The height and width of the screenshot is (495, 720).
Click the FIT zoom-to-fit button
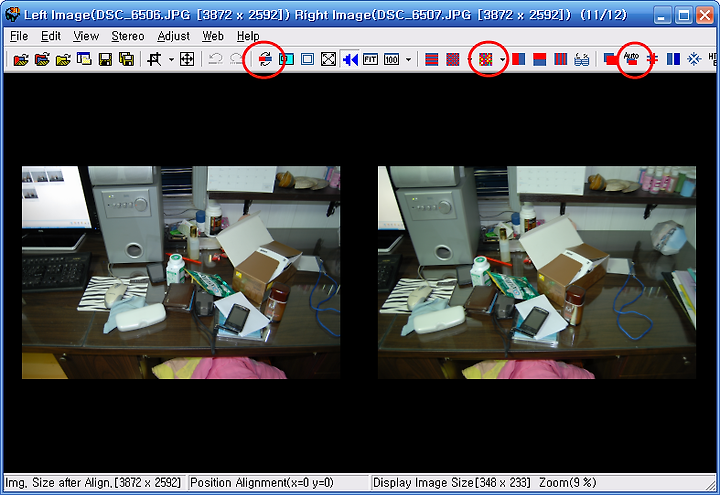click(x=370, y=59)
